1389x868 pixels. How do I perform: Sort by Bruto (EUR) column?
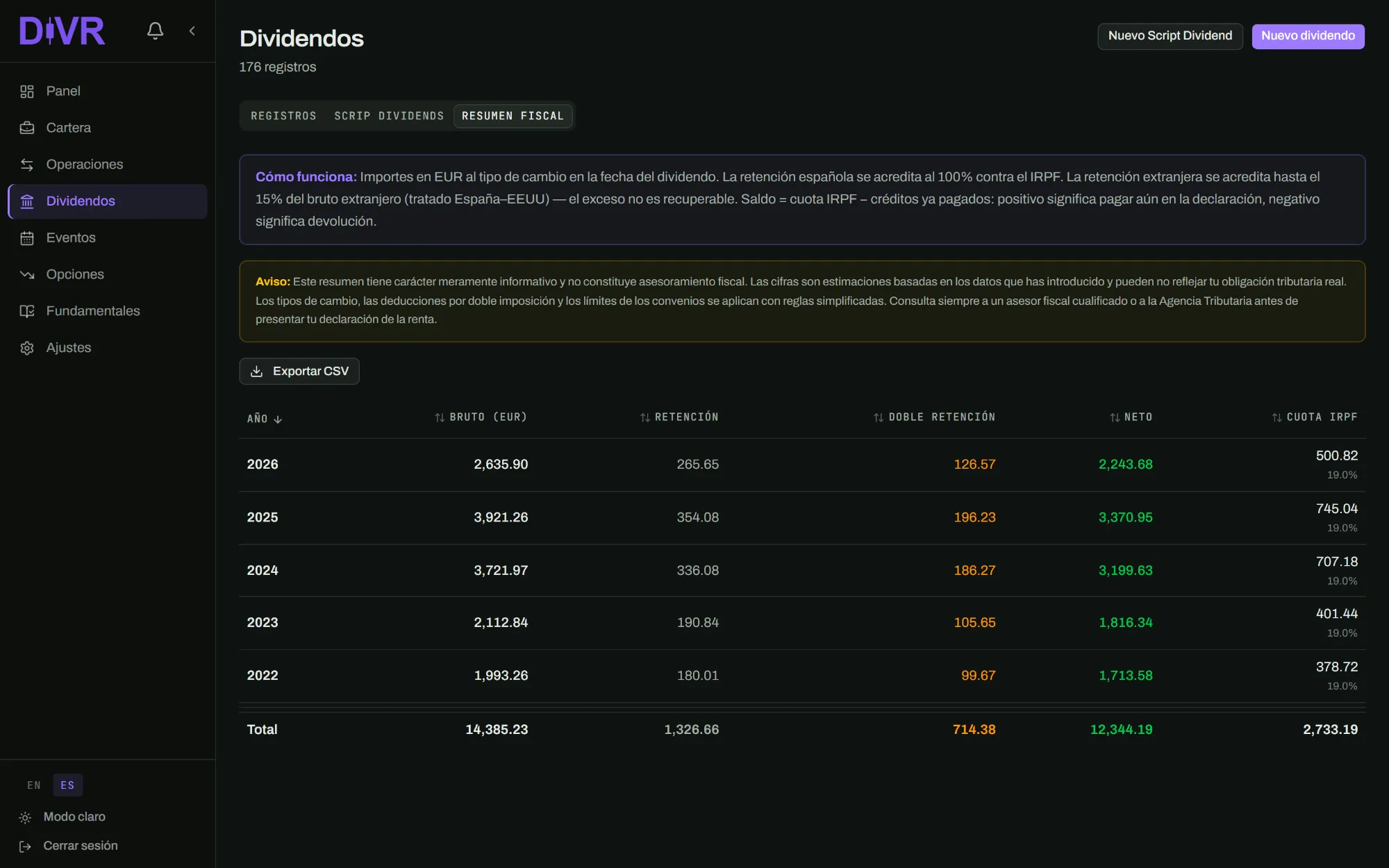point(481,417)
